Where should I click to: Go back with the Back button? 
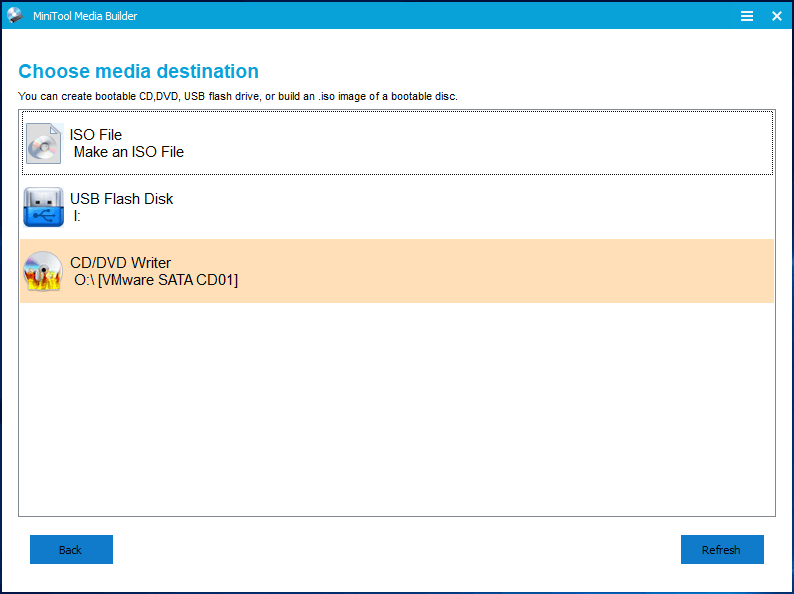pyautogui.click(x=71, y=549)
